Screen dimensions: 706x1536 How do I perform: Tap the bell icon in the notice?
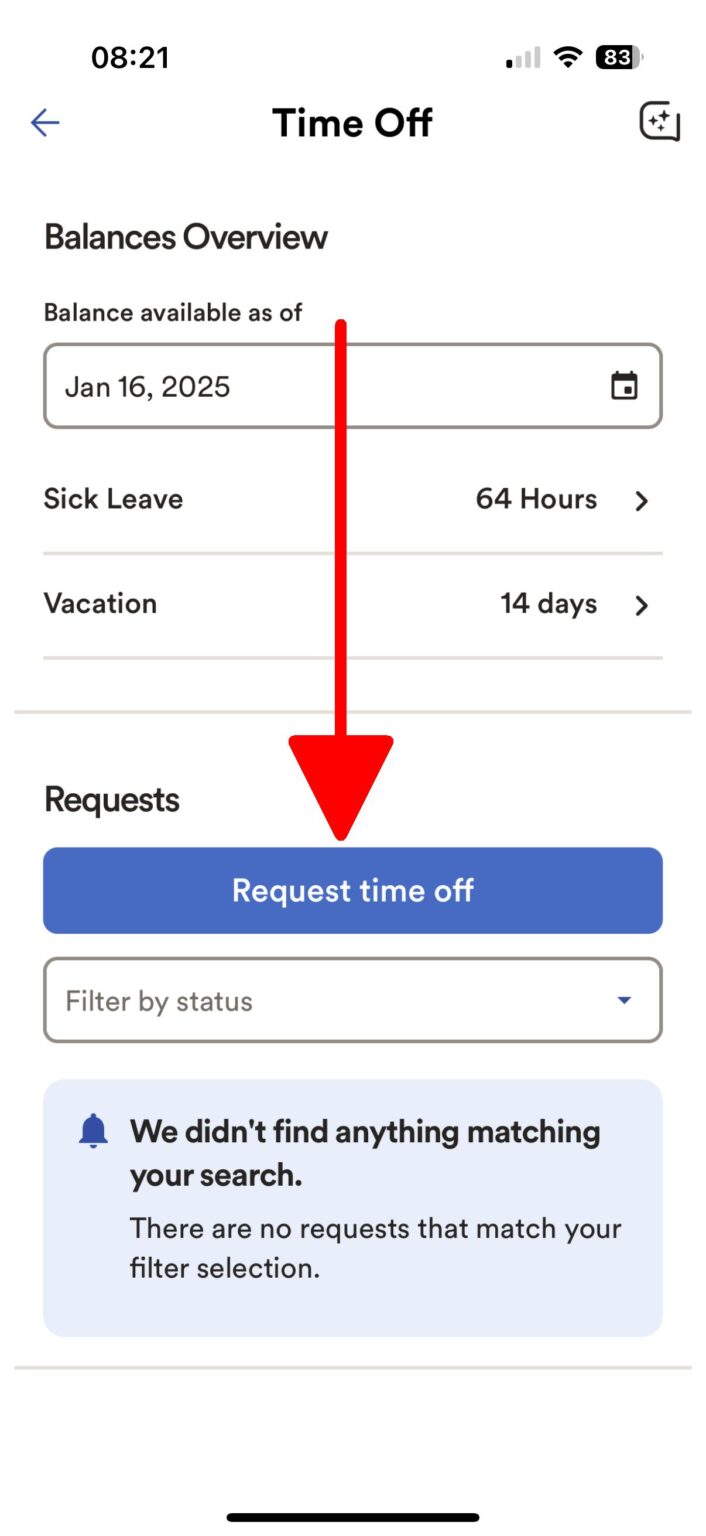click(x=94, y=1131)
